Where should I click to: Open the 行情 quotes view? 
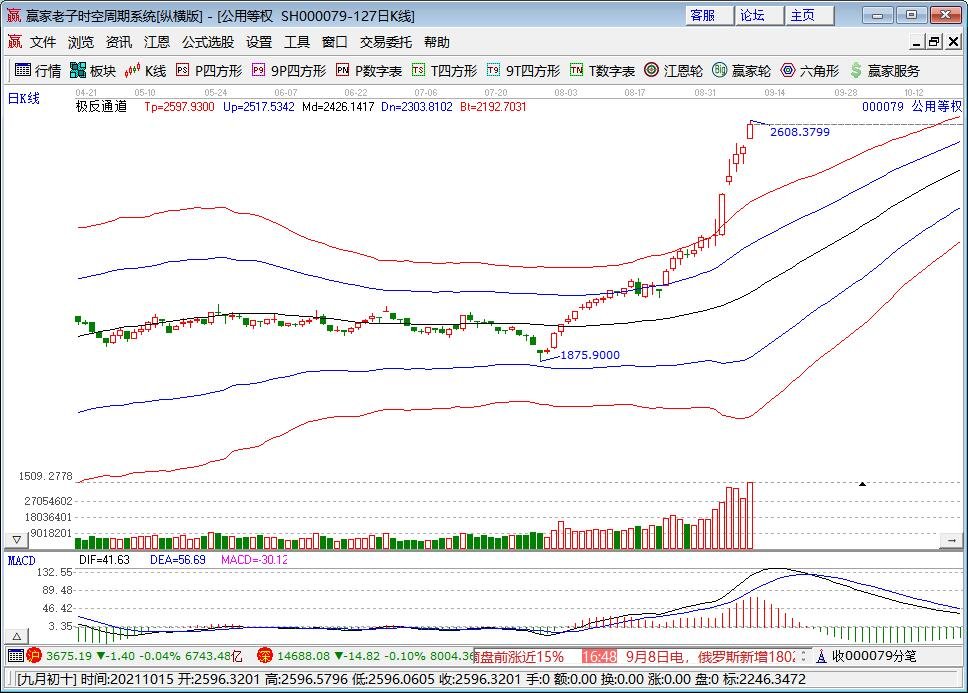(x=38, y=71)
